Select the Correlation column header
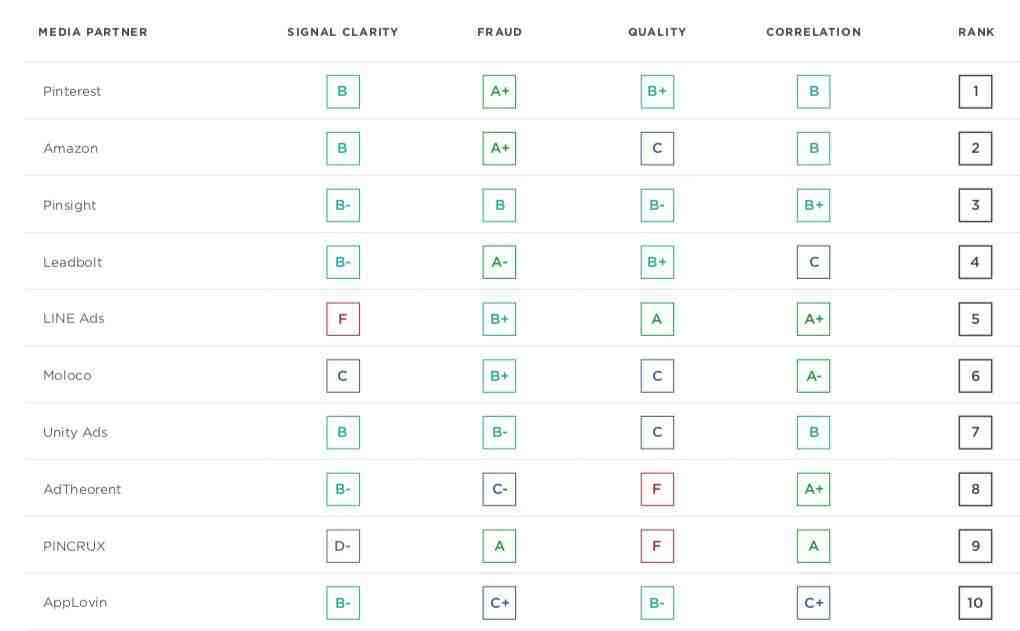1020x631 pixels. 813,32
